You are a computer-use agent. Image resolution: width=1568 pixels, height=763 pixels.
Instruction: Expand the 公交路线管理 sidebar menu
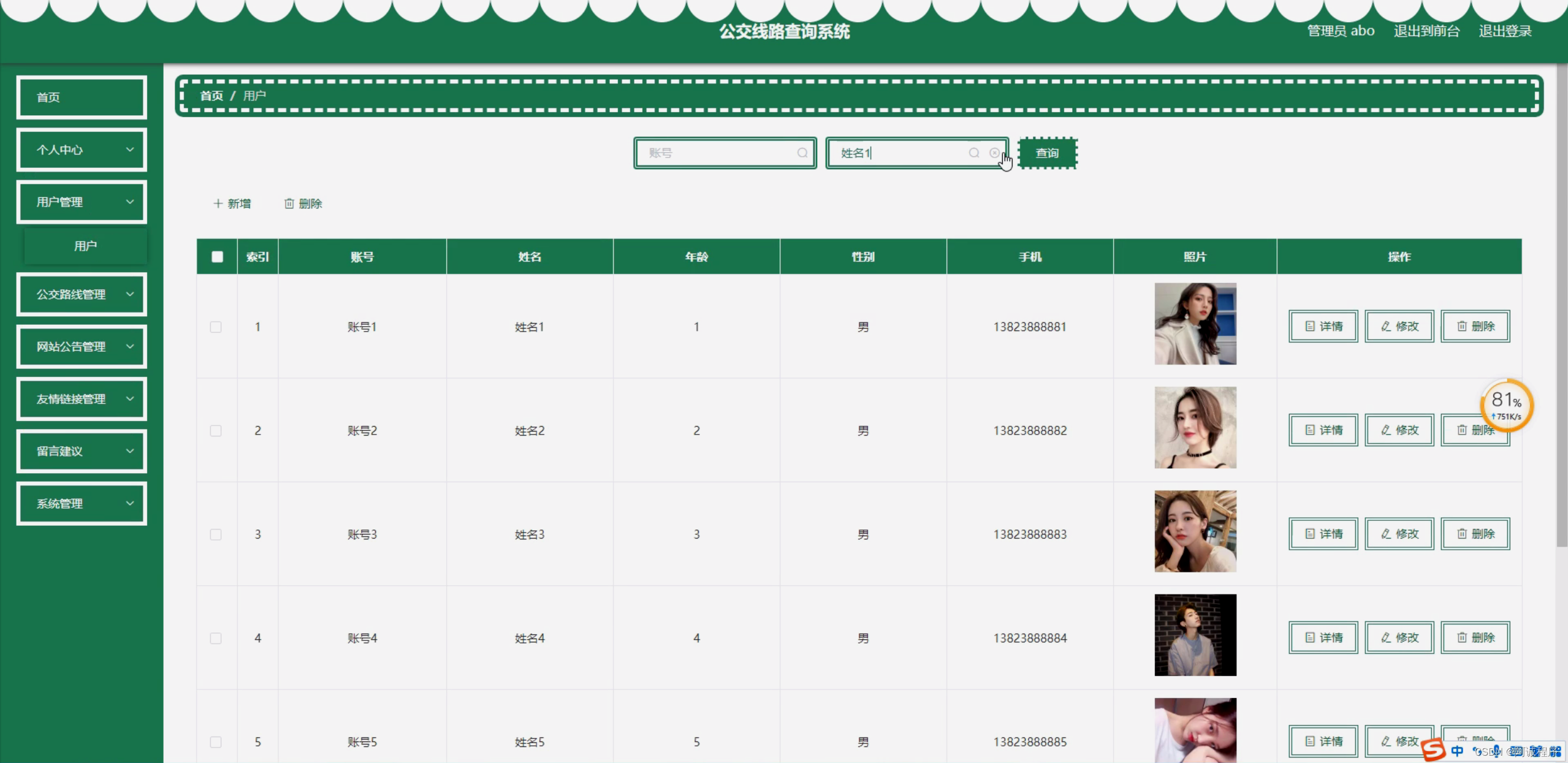[82, 295]
